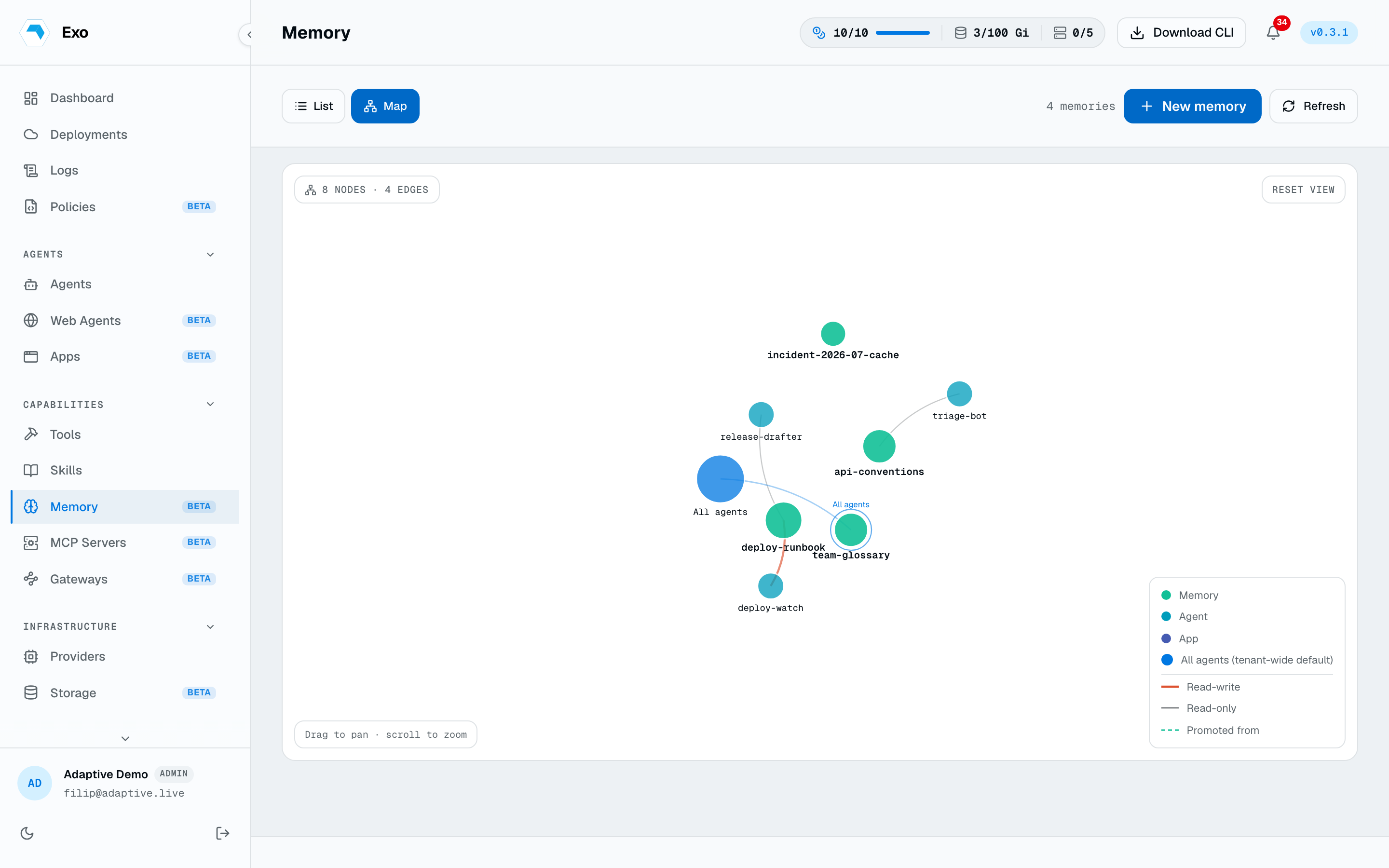Select the incident-2026-07-cache memory node
1389x868 pixels.
click(833, 334)
